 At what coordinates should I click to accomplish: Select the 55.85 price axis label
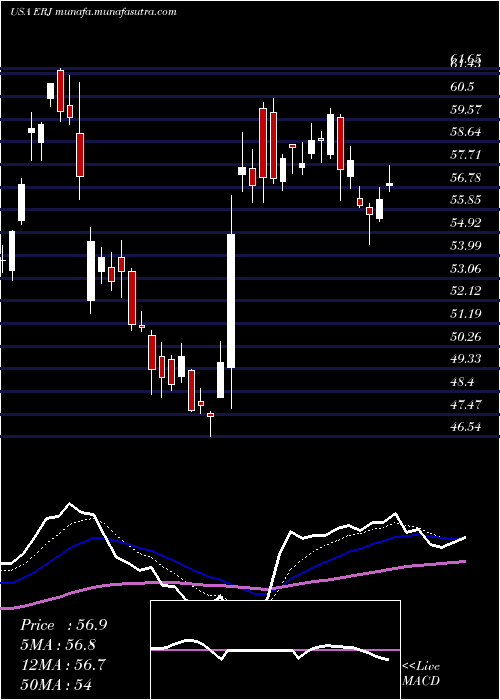(466, 200)
